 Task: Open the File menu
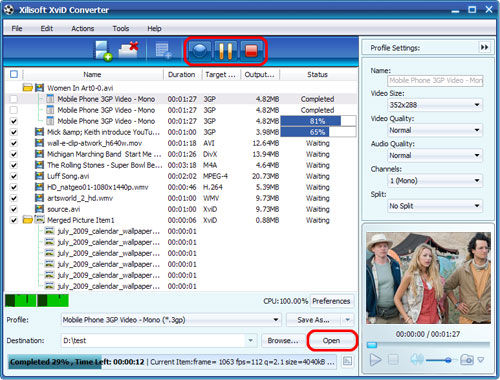point(17,28)
